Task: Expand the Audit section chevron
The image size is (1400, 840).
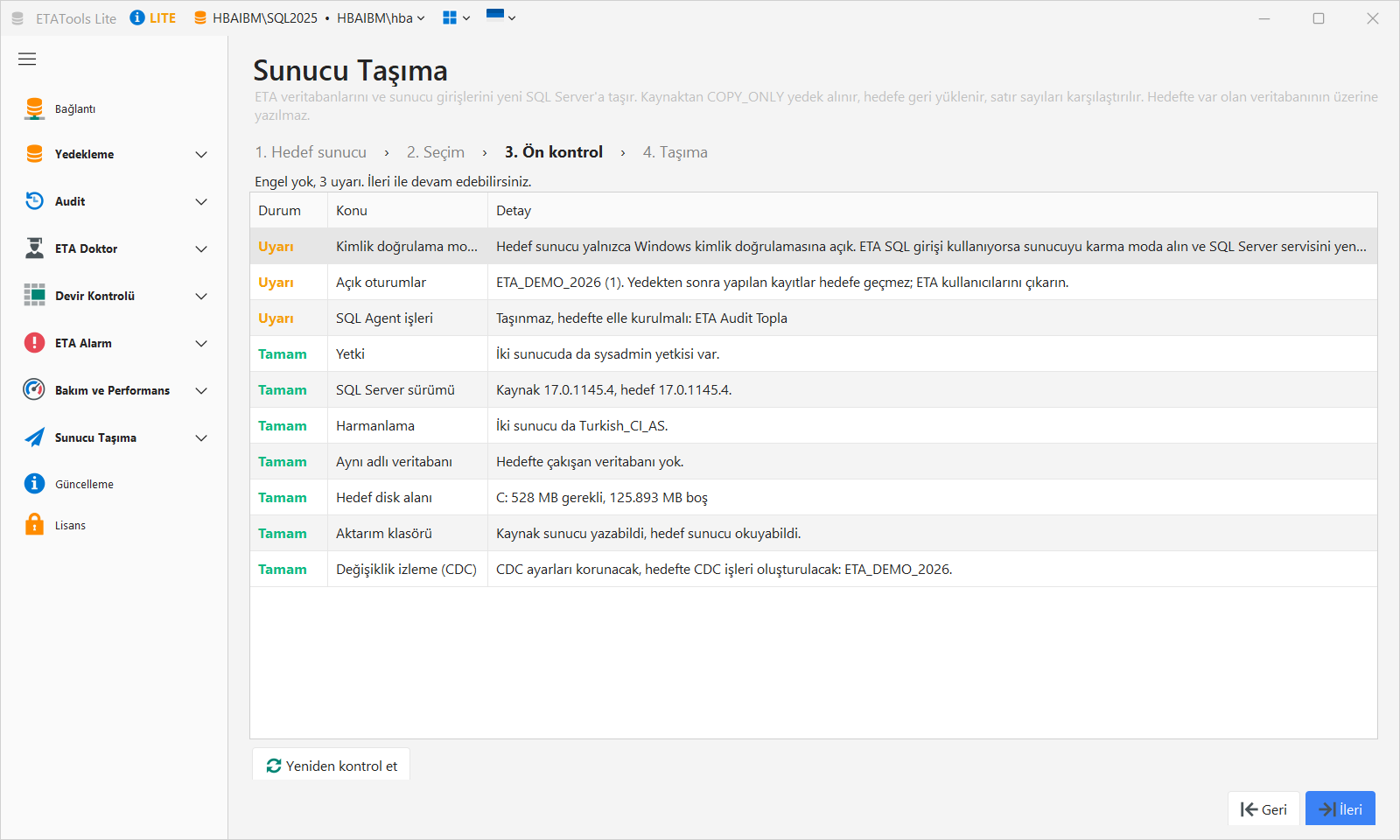Action: pos(201,202)
